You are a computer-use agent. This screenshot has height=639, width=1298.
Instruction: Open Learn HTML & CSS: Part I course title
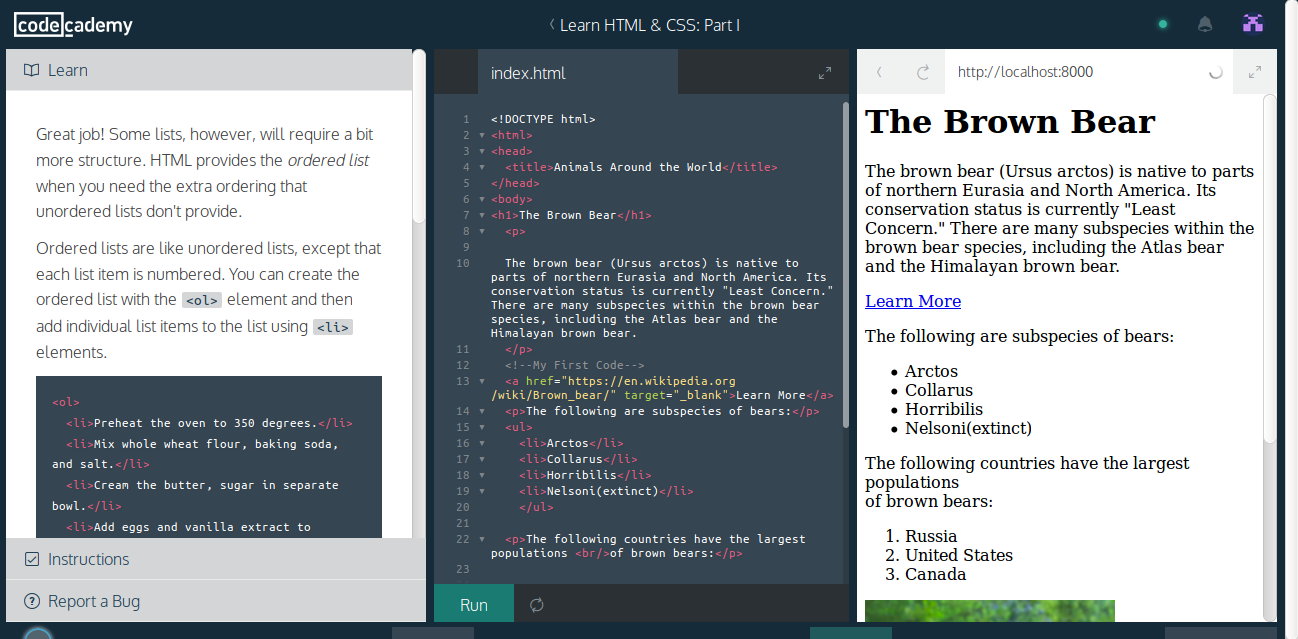(x=650, y=25)
